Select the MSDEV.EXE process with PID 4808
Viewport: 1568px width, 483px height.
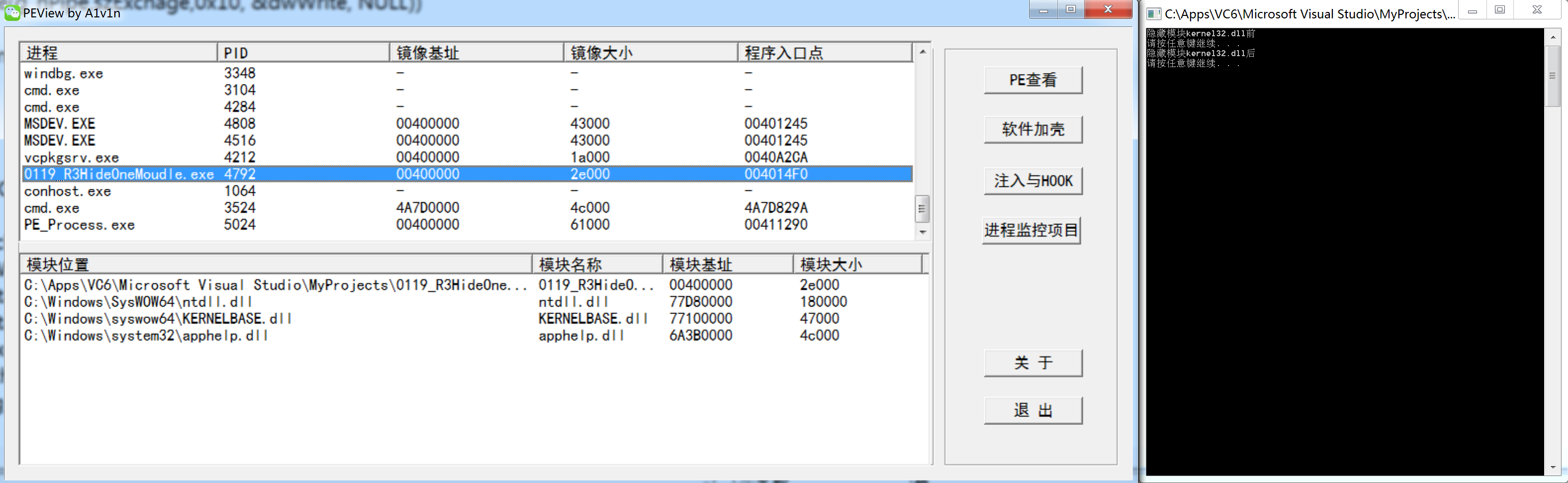click(x=60, y=124)
